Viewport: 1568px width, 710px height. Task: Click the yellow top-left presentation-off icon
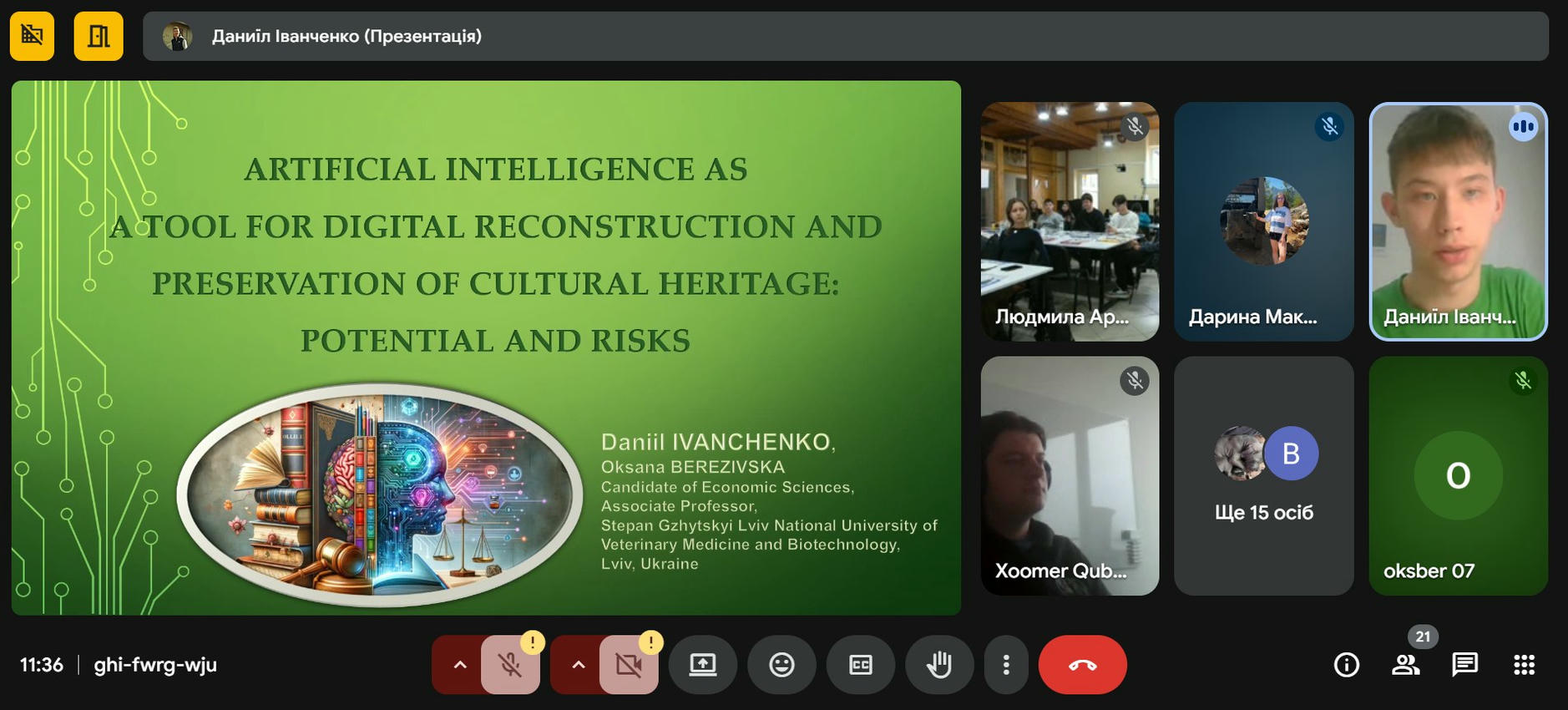pos(32,36)
